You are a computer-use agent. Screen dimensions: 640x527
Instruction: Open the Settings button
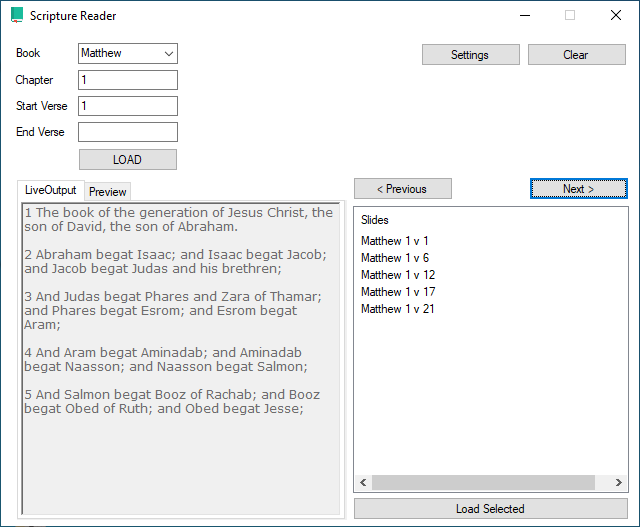click(x=470, y=55)
